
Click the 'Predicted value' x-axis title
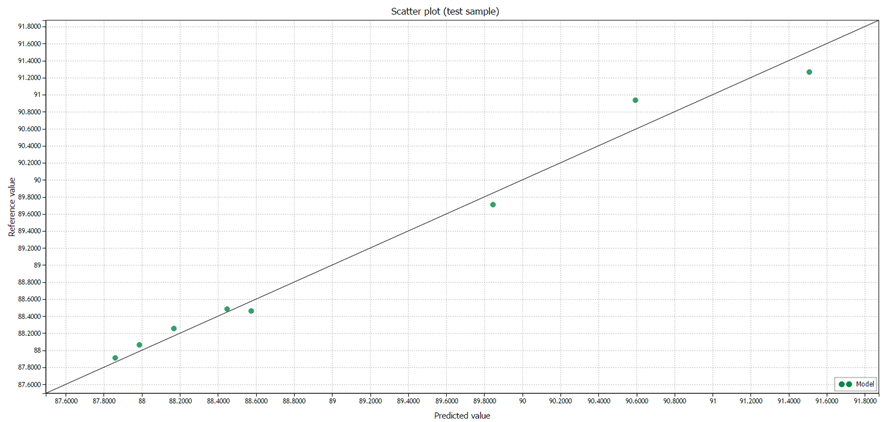(461, 415)
